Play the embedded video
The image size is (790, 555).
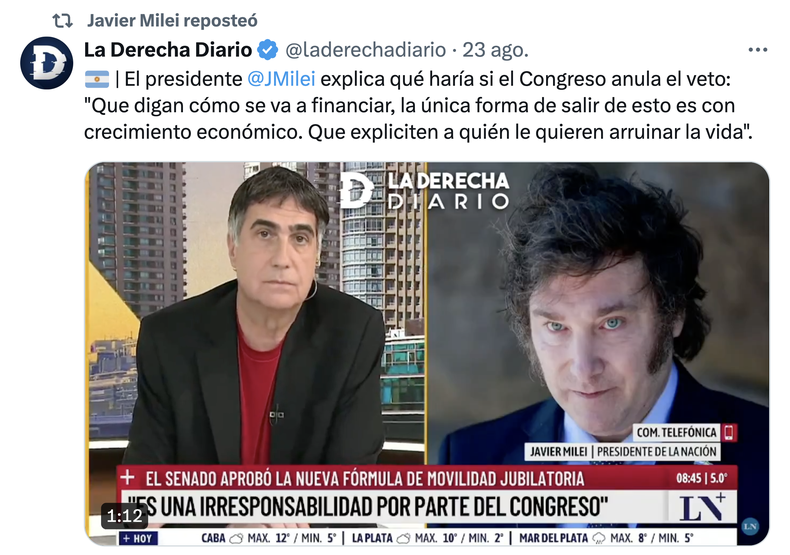[x=426, y=354]
